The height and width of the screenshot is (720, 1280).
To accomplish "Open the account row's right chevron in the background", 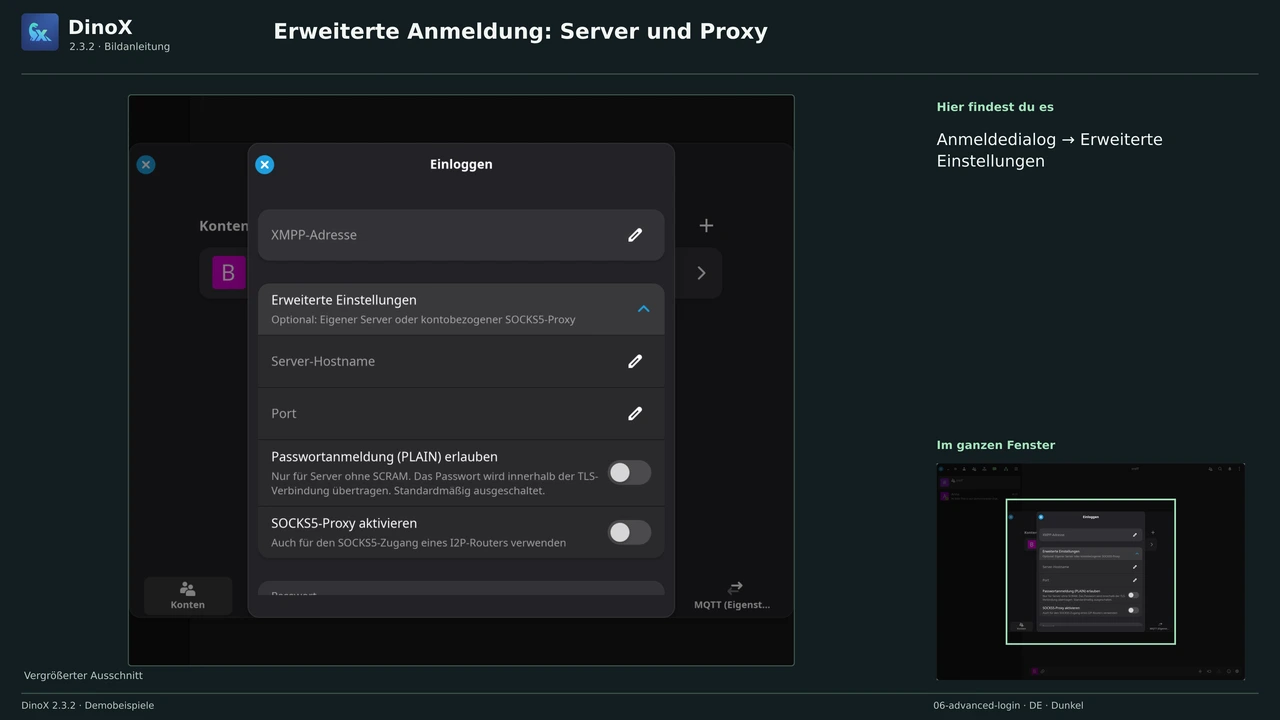I will point(701,273).
